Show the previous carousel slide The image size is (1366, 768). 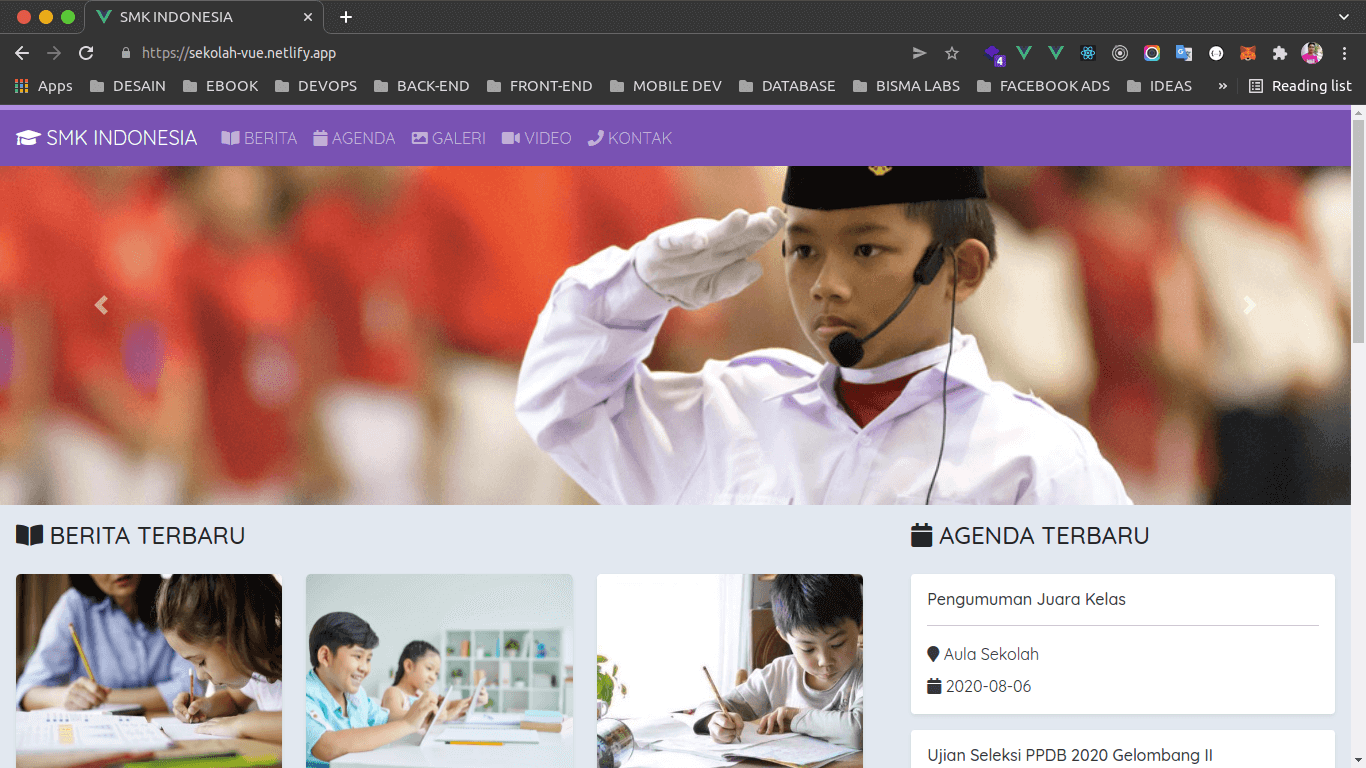(x=101, y=306)
